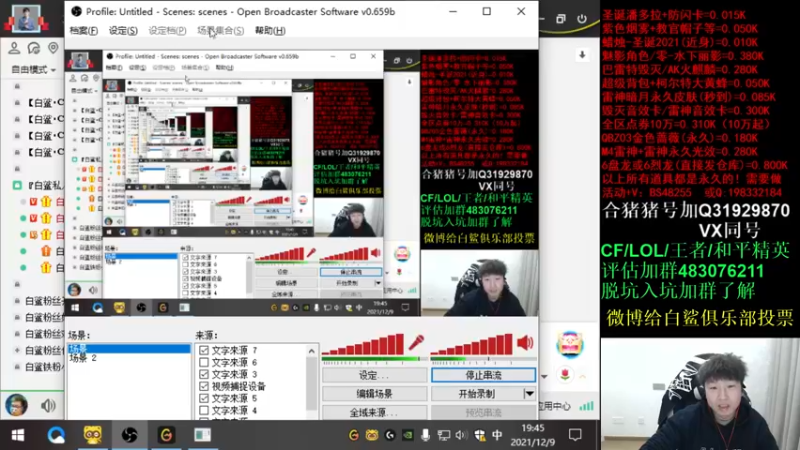Screen dimensions: 800x450
Task: Click the person contacts icon in chat sidebar
Action: [x=14, y=48]
